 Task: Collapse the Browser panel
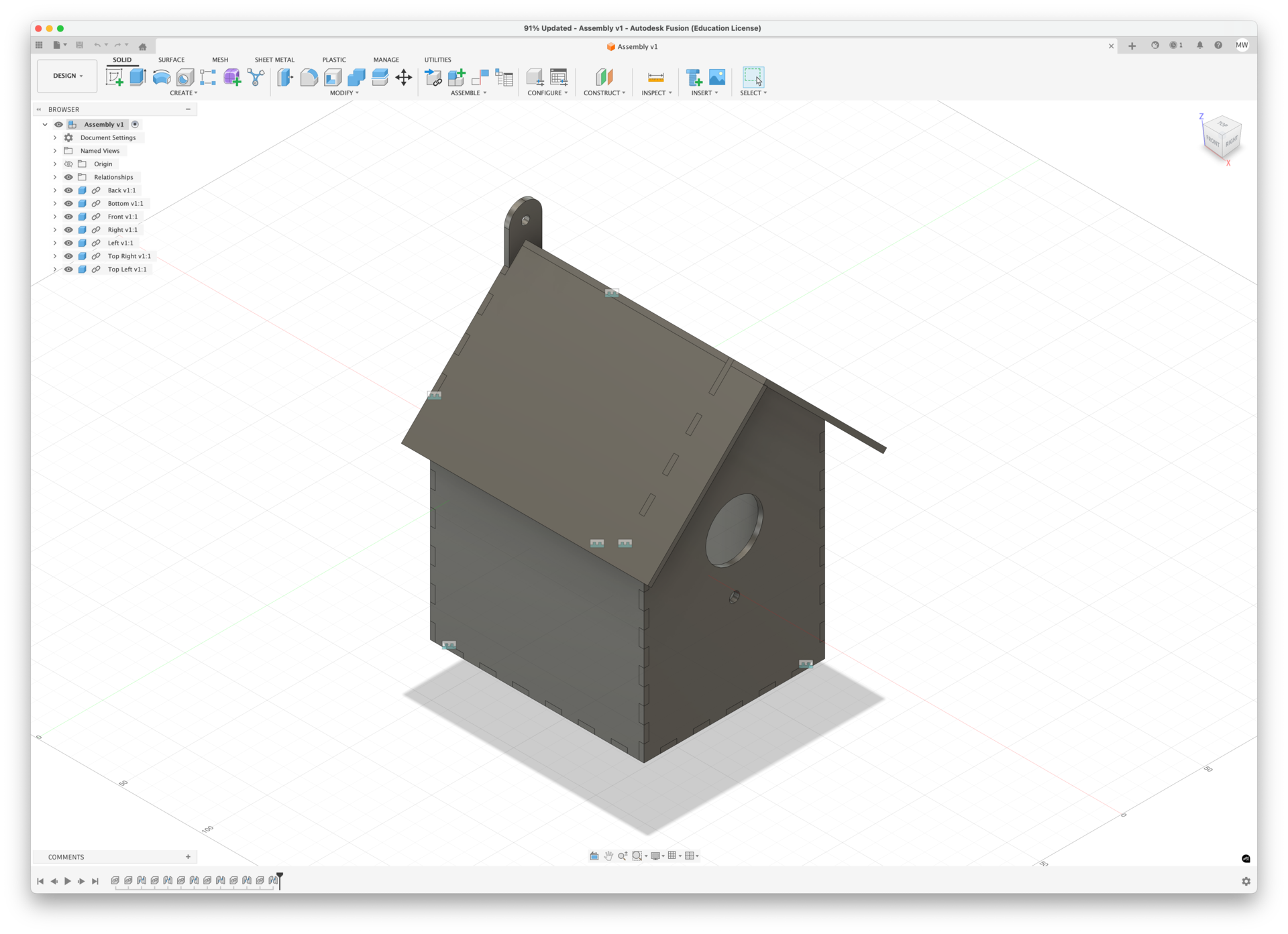pyautogui.click(x=39, y=109)
